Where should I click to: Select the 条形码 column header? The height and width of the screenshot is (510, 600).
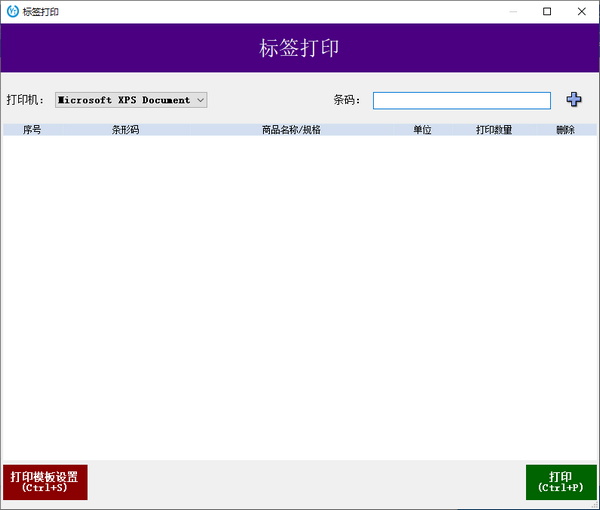pos(125,130)
